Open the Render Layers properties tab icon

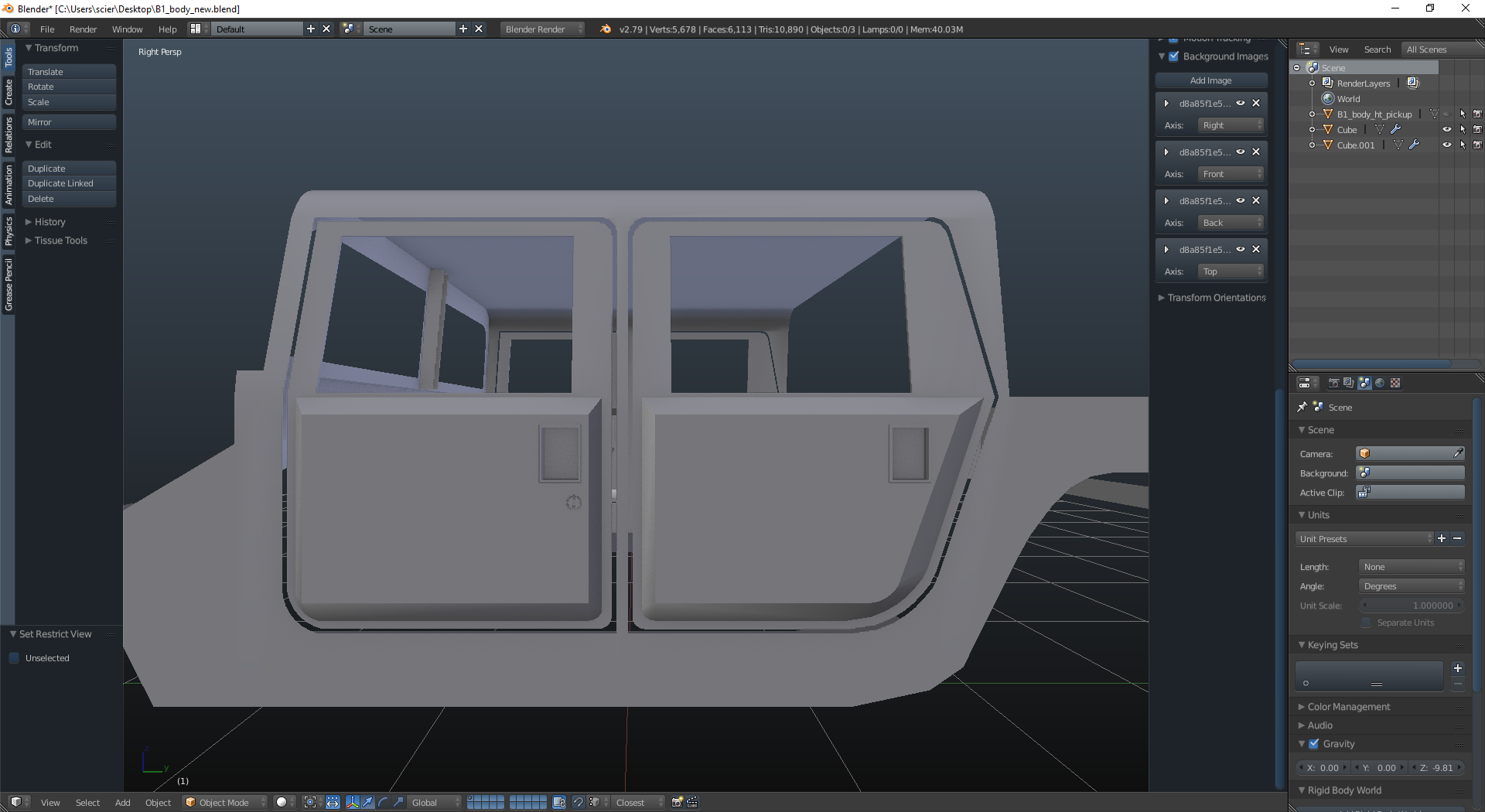point(1349,383)
